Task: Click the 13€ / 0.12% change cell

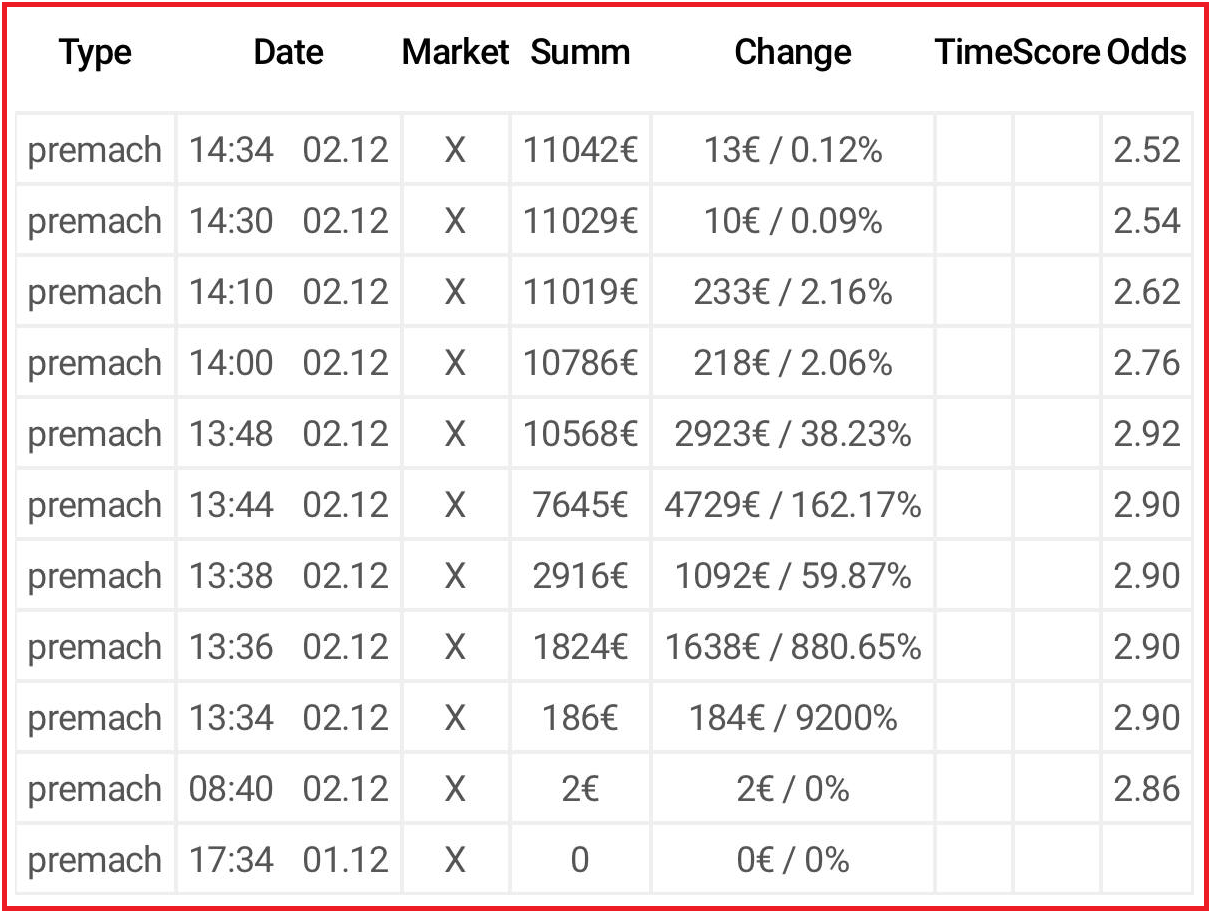Action: pyautogui.click(x=792, y=150)
